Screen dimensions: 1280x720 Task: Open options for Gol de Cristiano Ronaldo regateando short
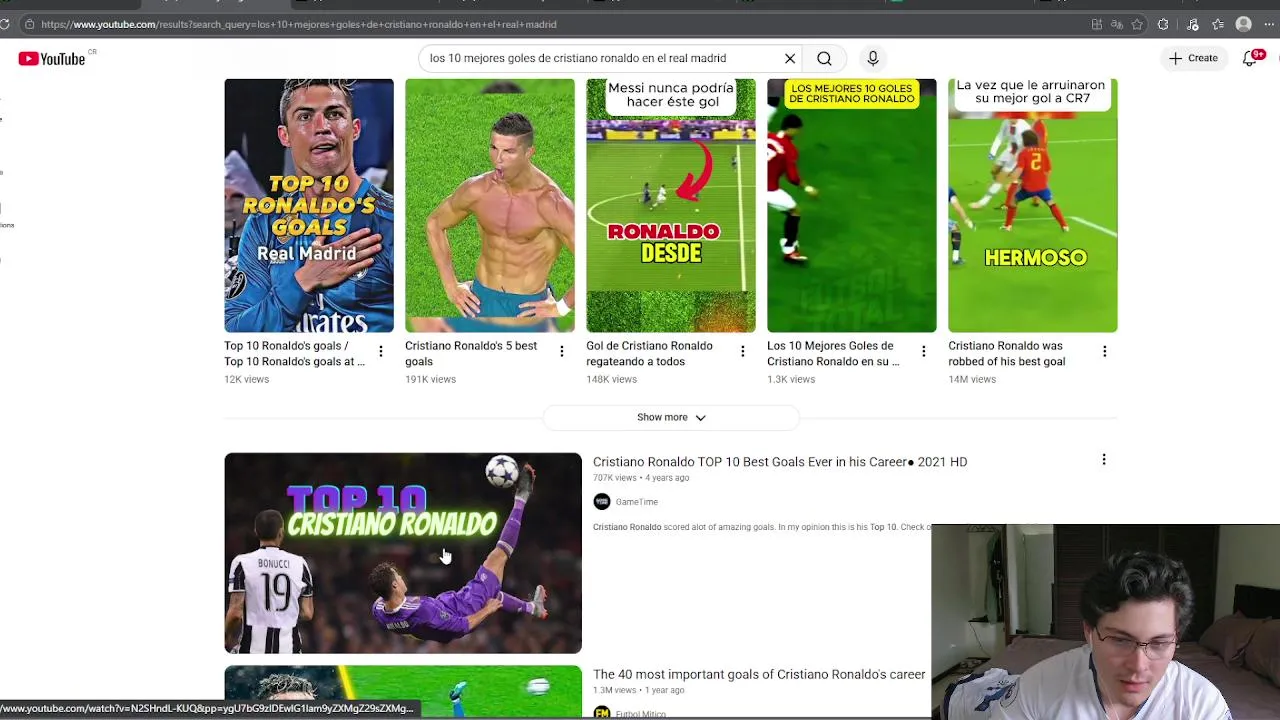tap(743, 351)
